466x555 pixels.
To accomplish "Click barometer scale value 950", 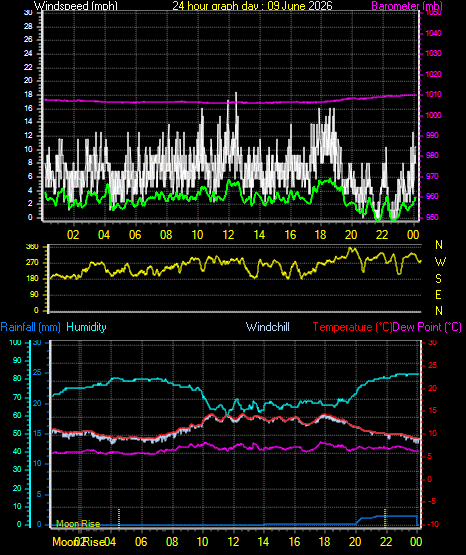I will pos(432,217).
